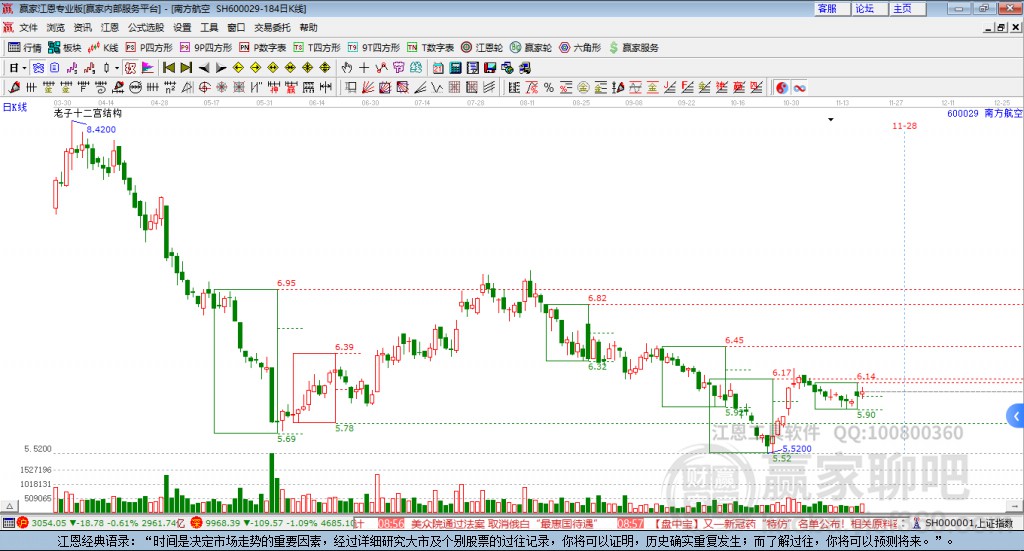Viewport: 1024px width, 551px height.
Task: Open the P四方形 tool
Action: pyautogui.click(x=149, y=48)
